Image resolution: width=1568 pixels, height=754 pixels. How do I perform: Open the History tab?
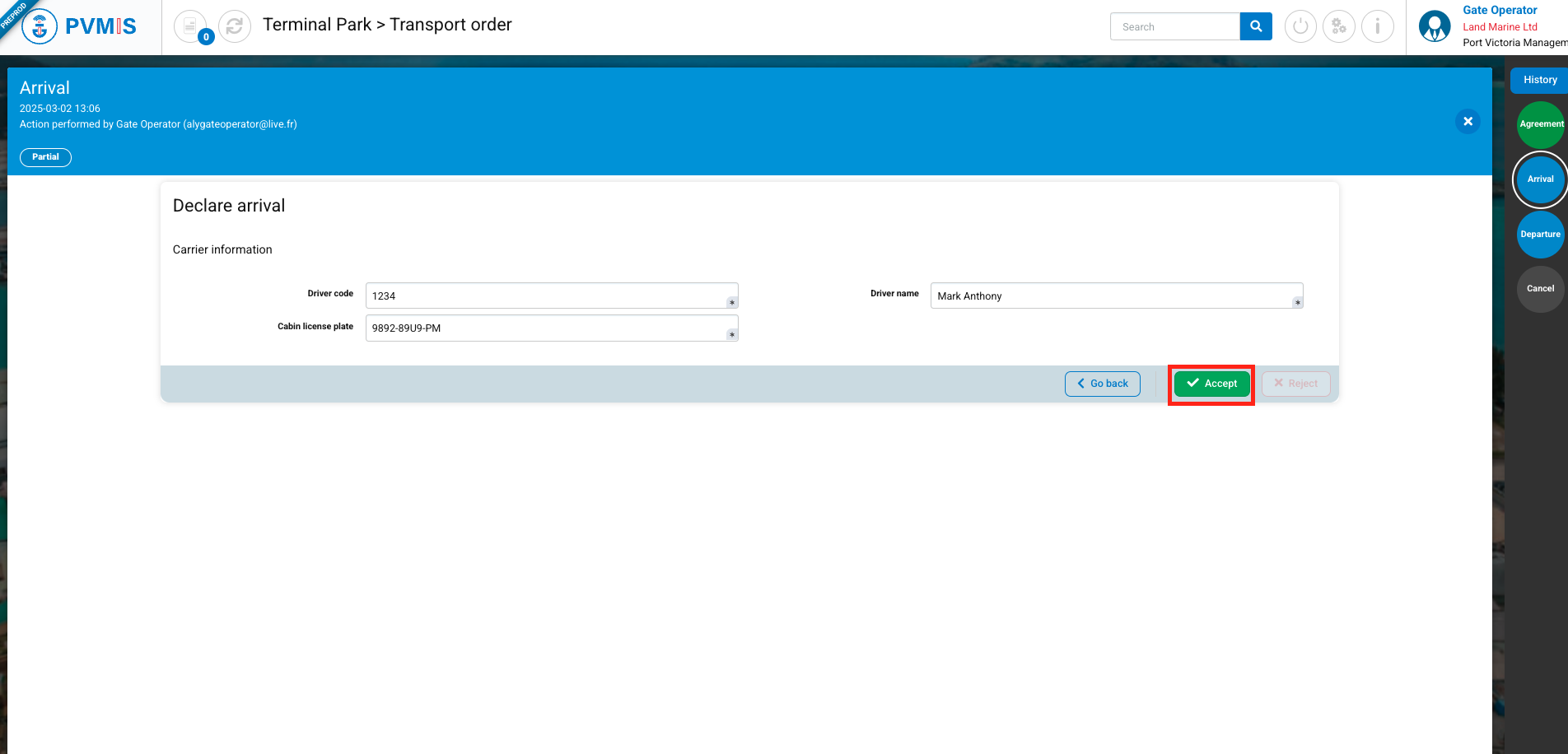tap(1539, 80)
